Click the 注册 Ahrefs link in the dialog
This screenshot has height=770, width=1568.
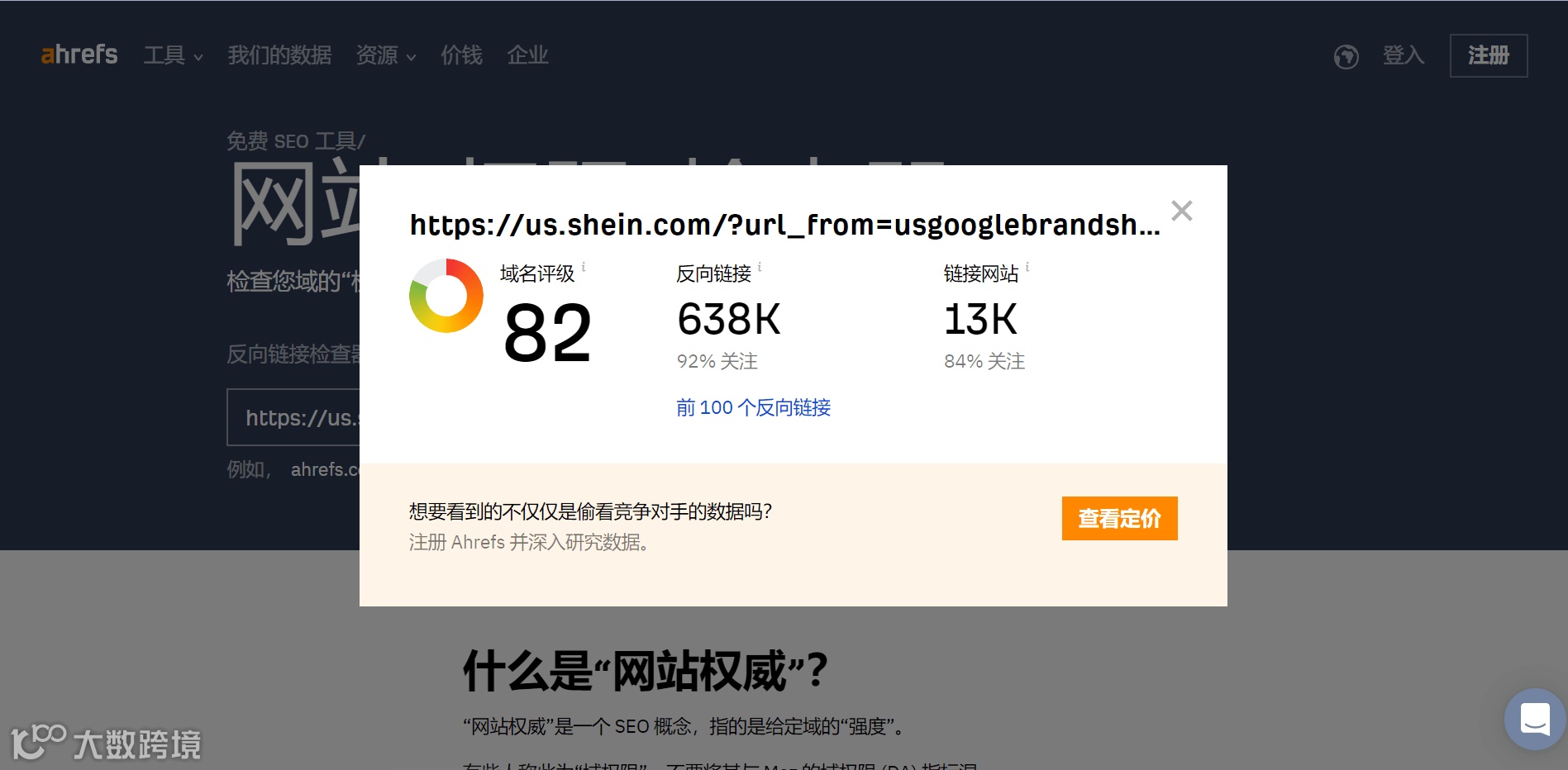(x=456, y=542)
